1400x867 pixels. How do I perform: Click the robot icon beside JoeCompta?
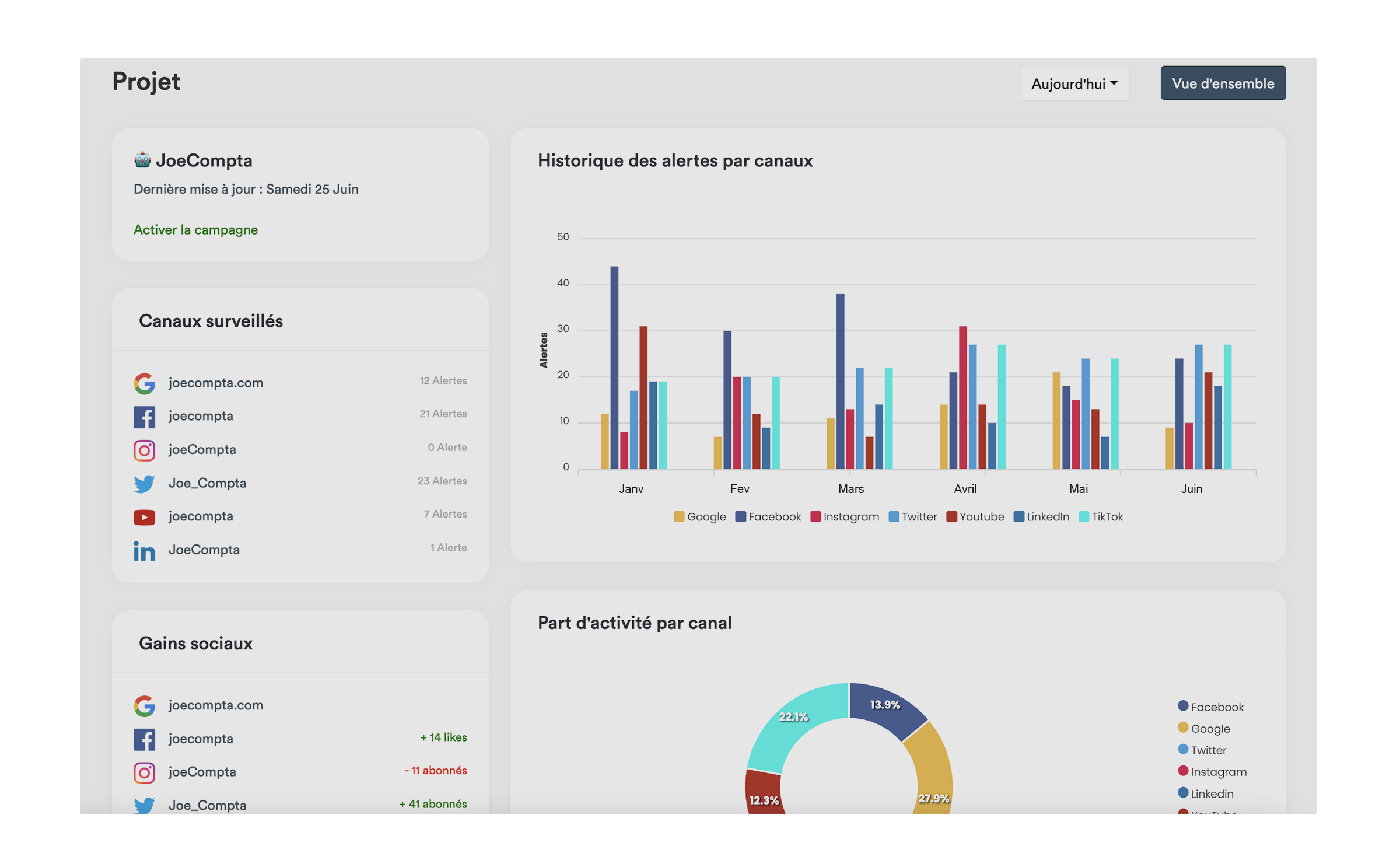point(142,160)
